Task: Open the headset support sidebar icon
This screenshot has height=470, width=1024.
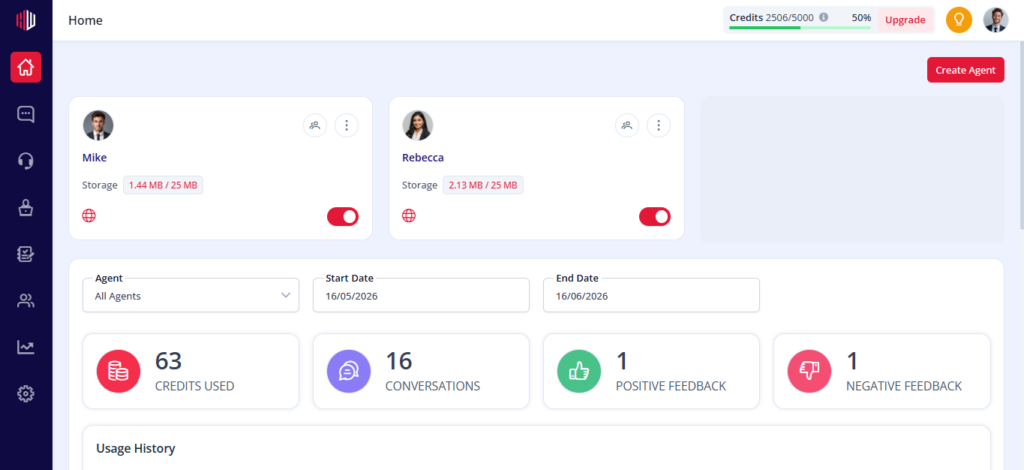Action: pyautogui.click(x=25, y=161)
